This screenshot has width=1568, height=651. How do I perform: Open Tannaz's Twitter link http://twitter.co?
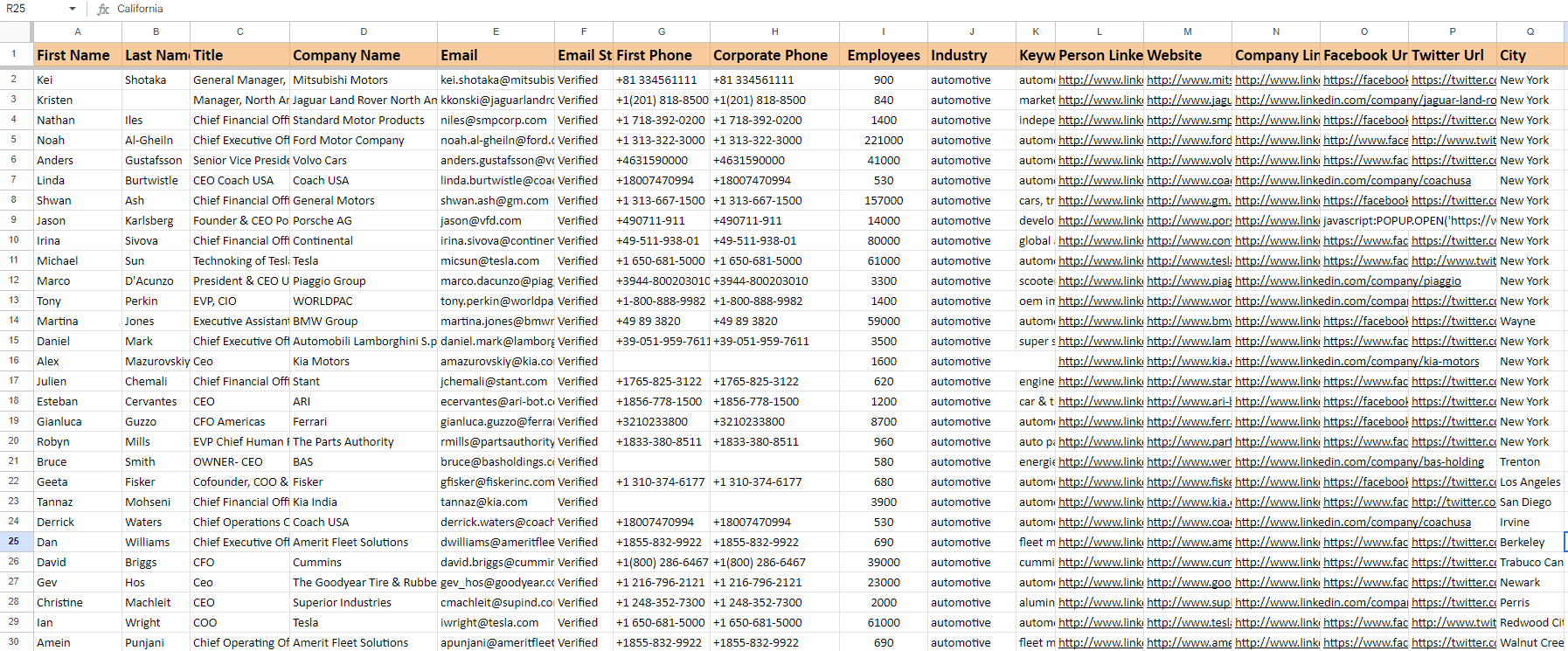click(x=1454, y=502)
